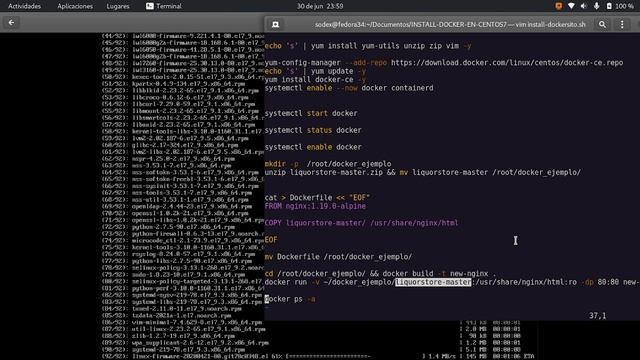
Task: Open new tab icon in terminal header
Action: (276, 24)
